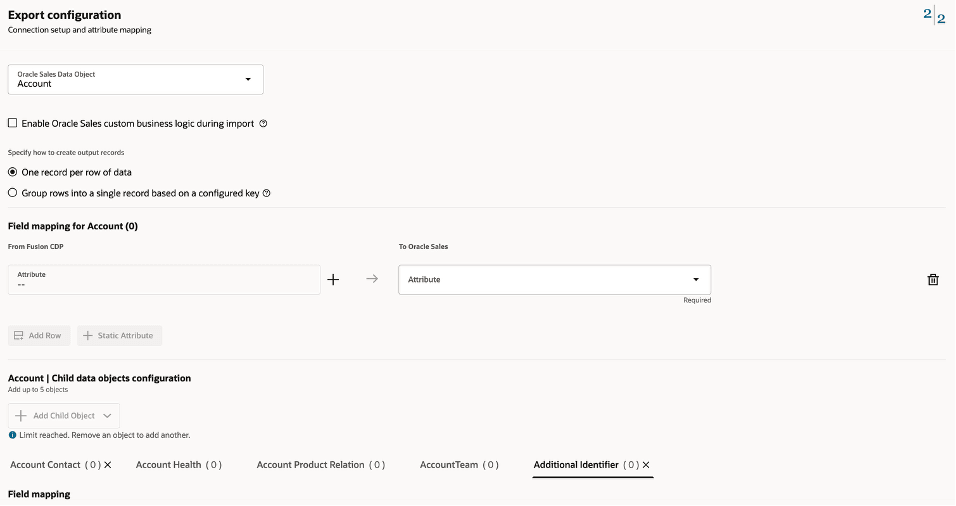
Task: Click the Static Attribute button
Action: [120, 336]
